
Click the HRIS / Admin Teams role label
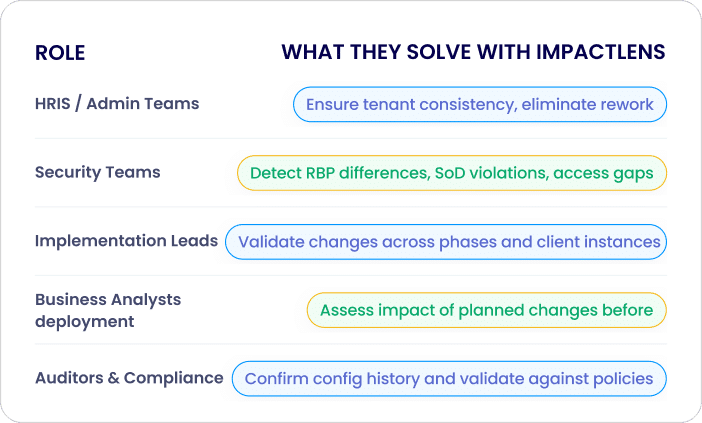(x=117, y=104)
